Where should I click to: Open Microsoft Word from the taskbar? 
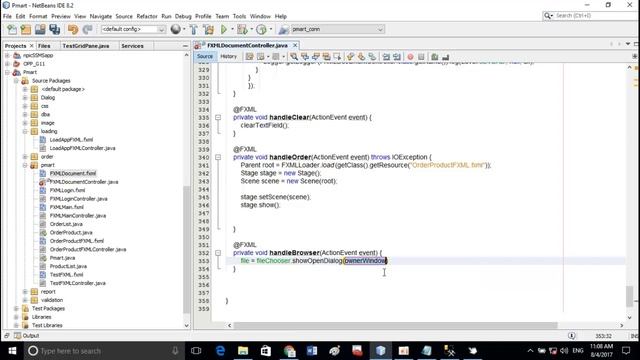312,351
